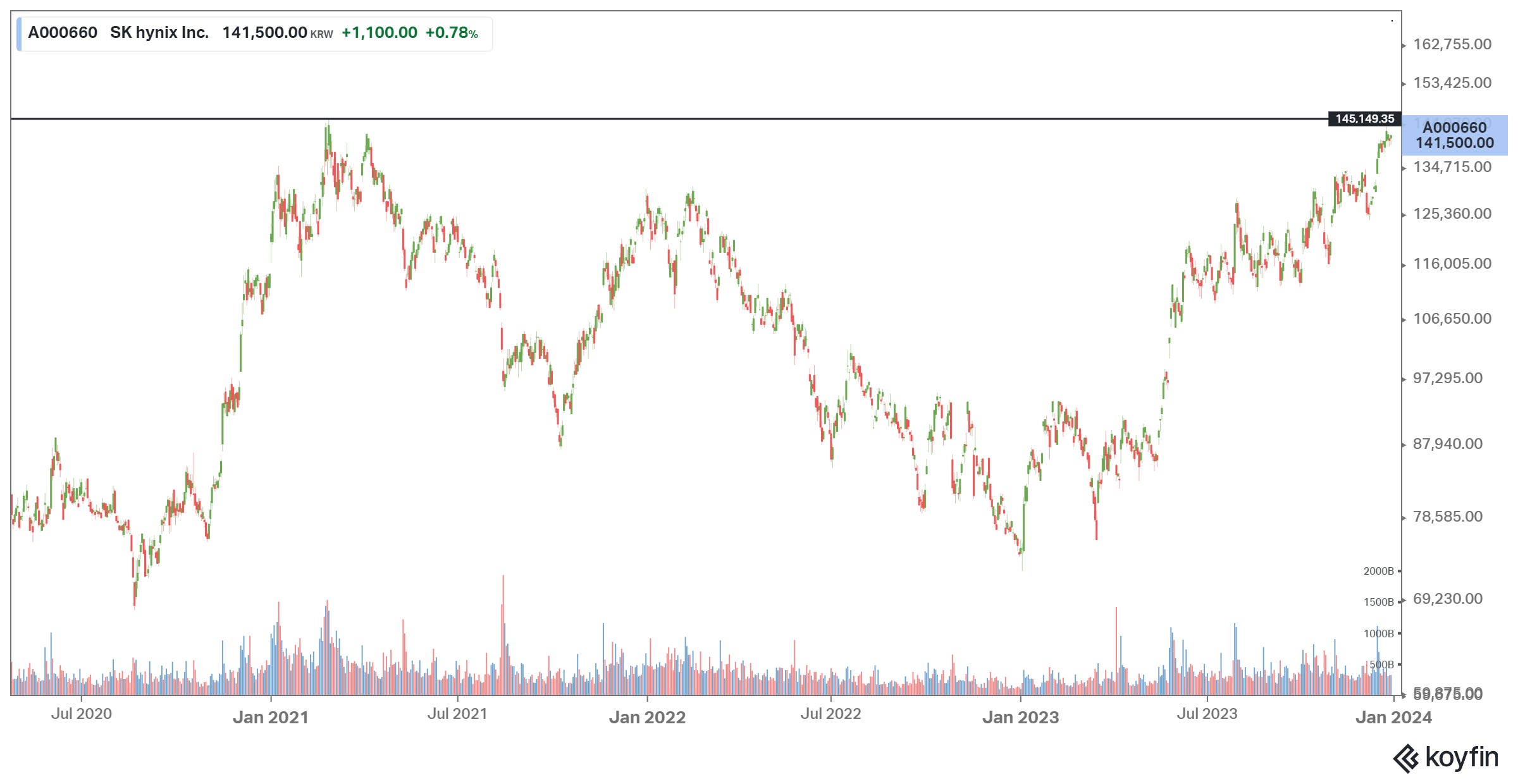Click the 78,585.00 price axis label

(1447, 517)
